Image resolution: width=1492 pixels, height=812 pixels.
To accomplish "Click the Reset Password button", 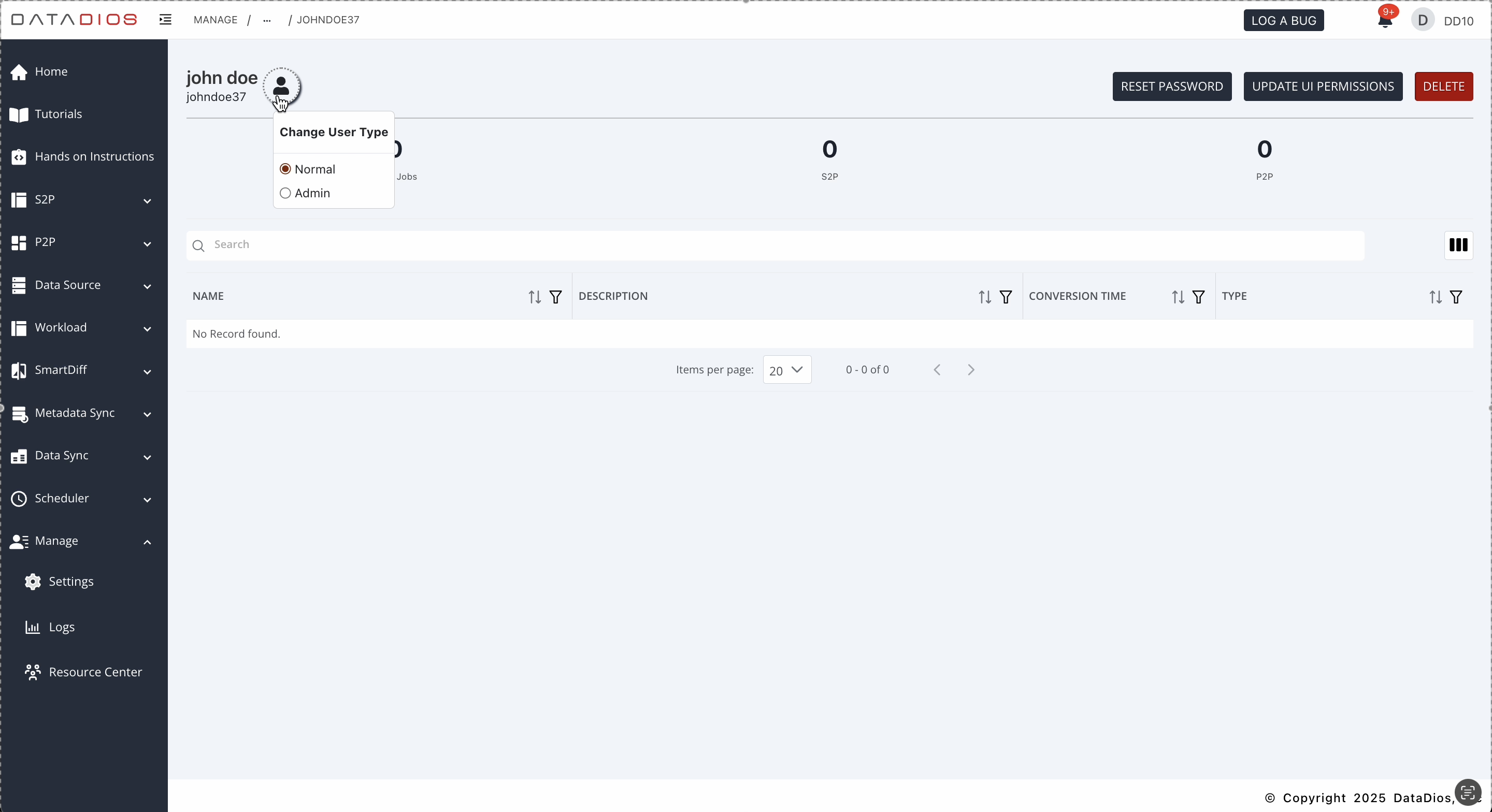I will pos(1171,86).
